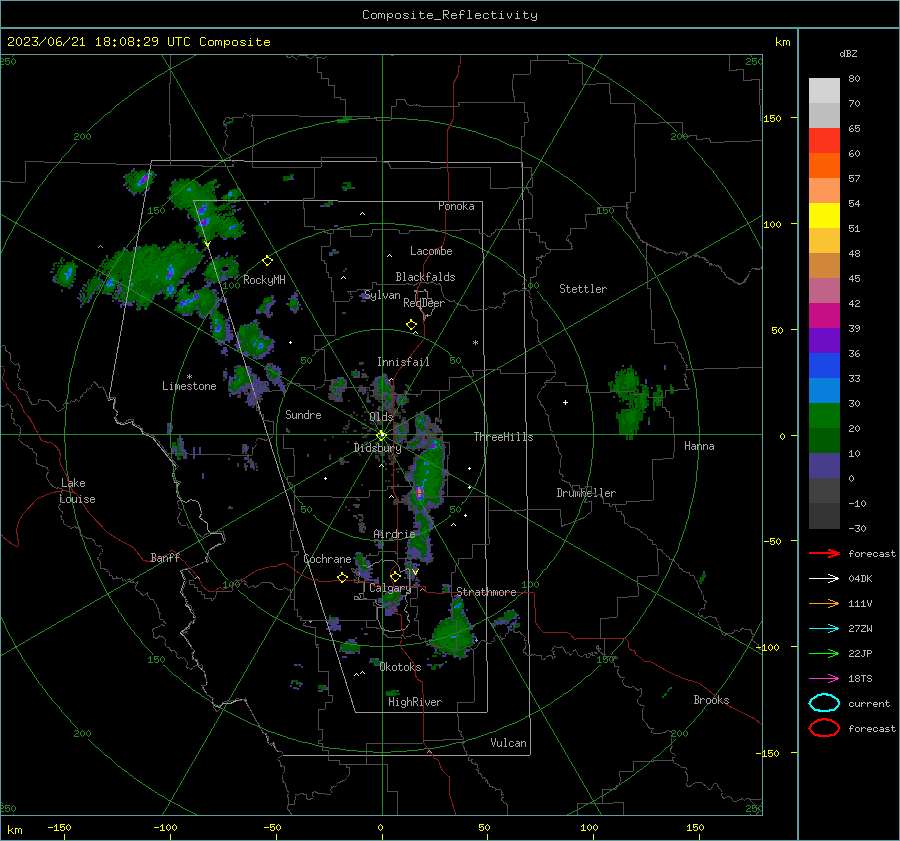
Task: Select the orange 60 dBZ color swatch
Action: pyautogui.click(x=824, y=165)
